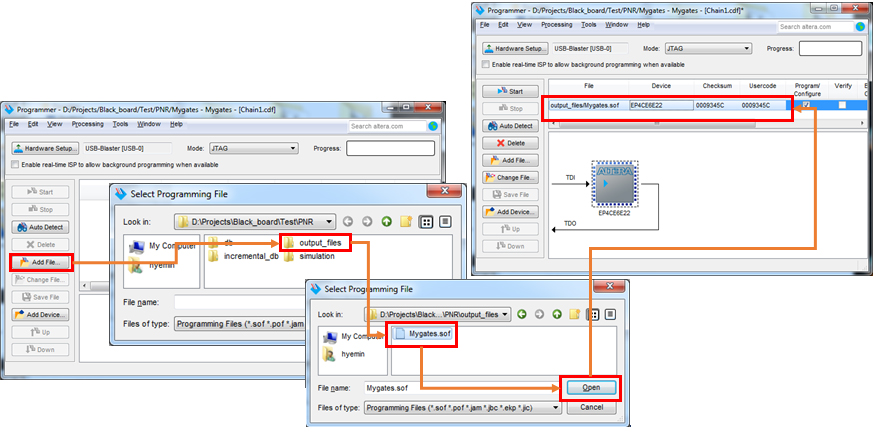Open the Processing menu in the left Programmer window
875x433 pixels.
pos(88,124)
